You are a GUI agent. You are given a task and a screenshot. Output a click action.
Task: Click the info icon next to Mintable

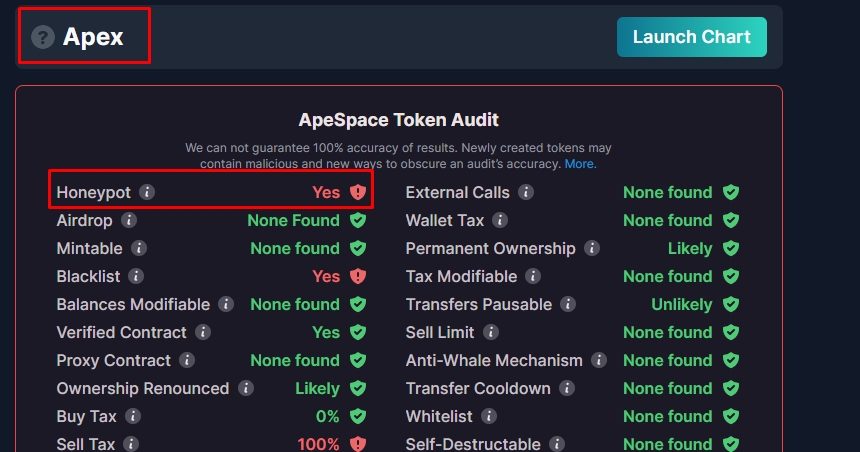click(x=138, y=248)
